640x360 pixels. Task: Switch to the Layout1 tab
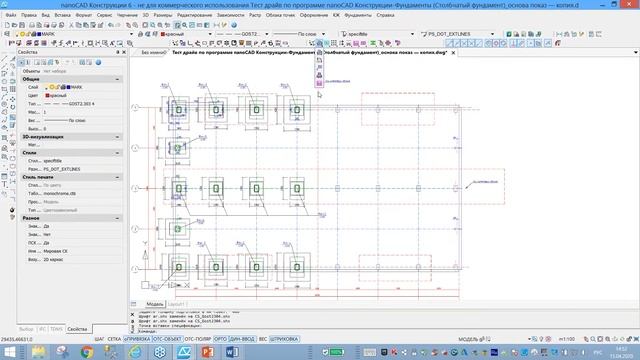(x=176, y=304)
